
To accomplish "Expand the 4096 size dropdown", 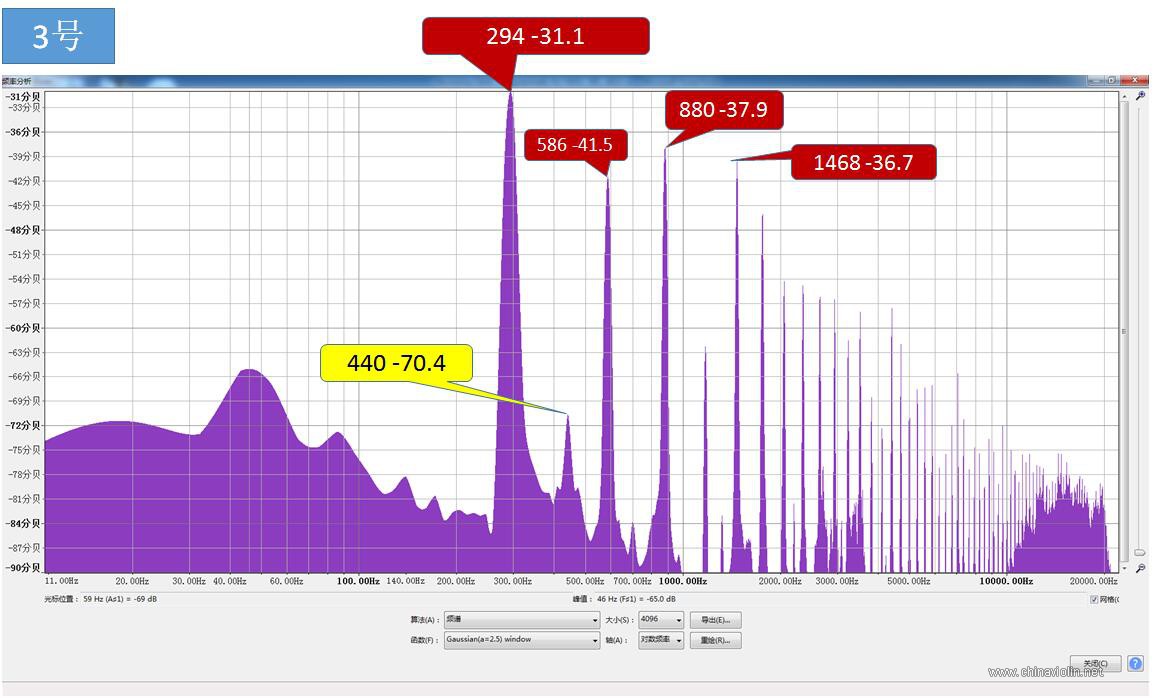I will coord(661,620).
